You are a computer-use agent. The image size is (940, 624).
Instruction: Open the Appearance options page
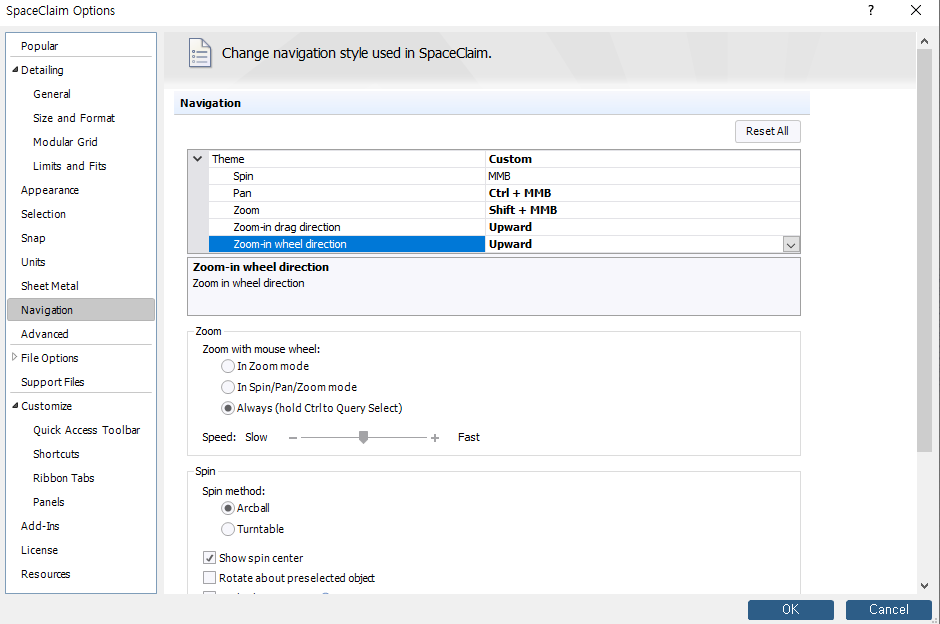[50, 190]
